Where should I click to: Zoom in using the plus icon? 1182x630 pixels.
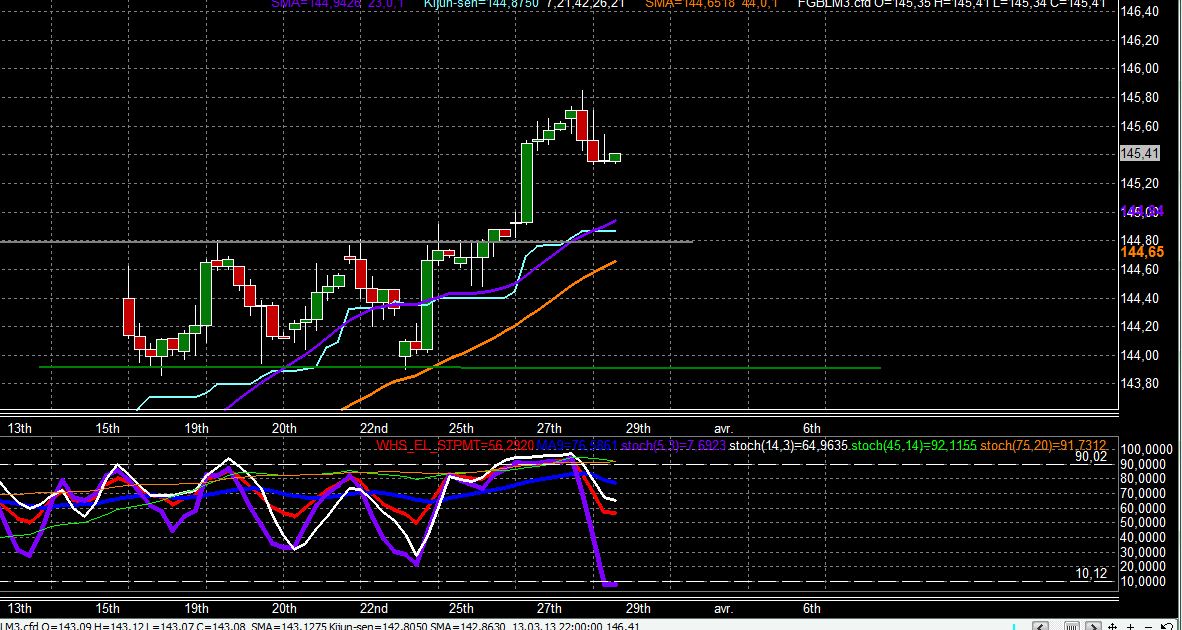pyautogui.click(x=1130, y=627)
